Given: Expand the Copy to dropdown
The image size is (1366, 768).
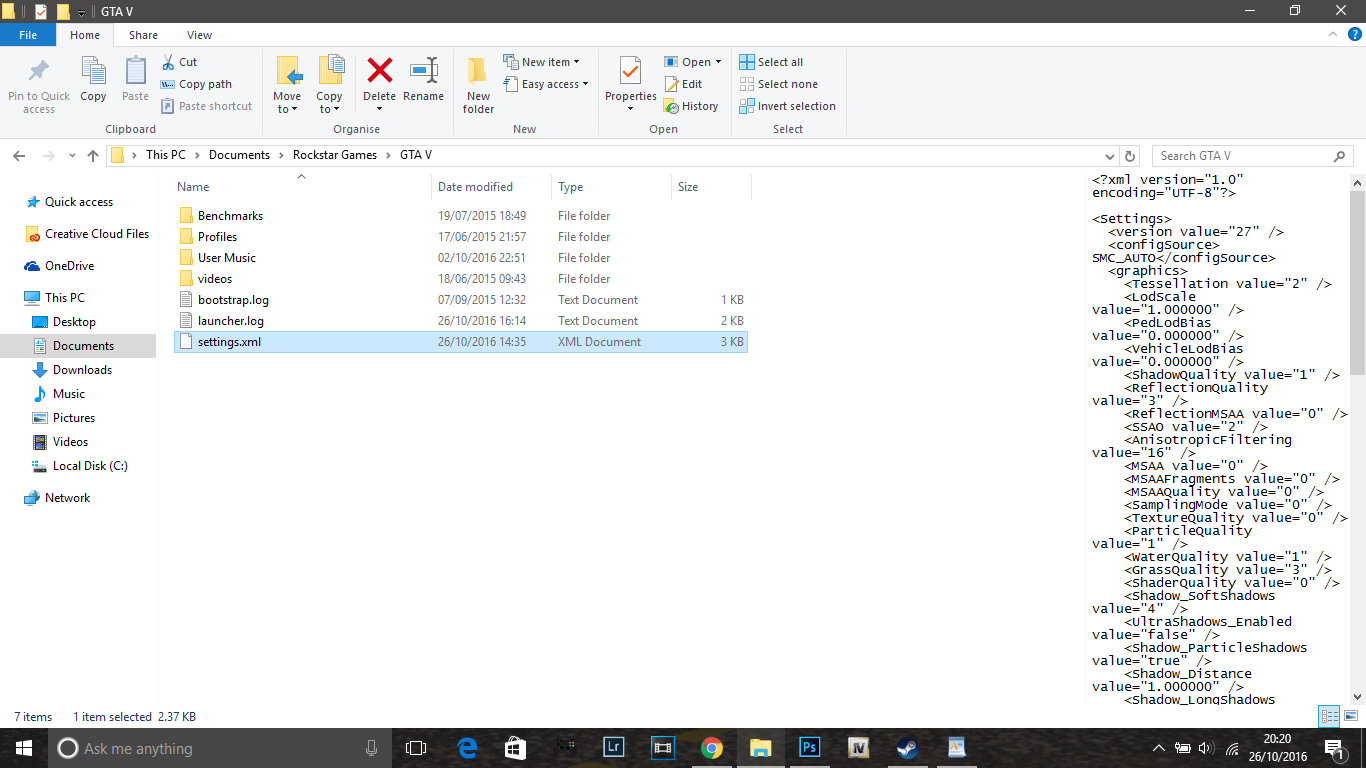Looking at the screenshot, I should pyautogui.click(x=329, y=103).
